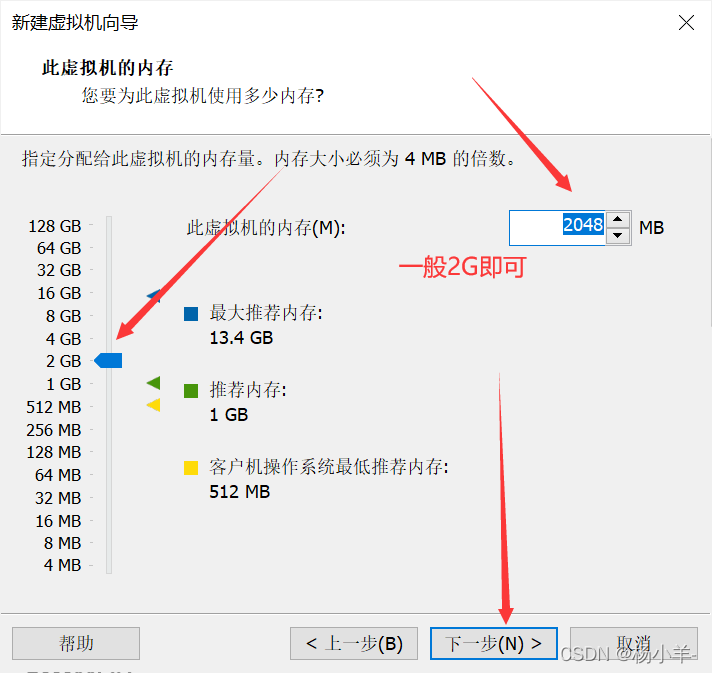Screen dimensions: 712x673
Task: Click the blue square legend for 最大推荐内存
Action: click(x=191, y=314)
